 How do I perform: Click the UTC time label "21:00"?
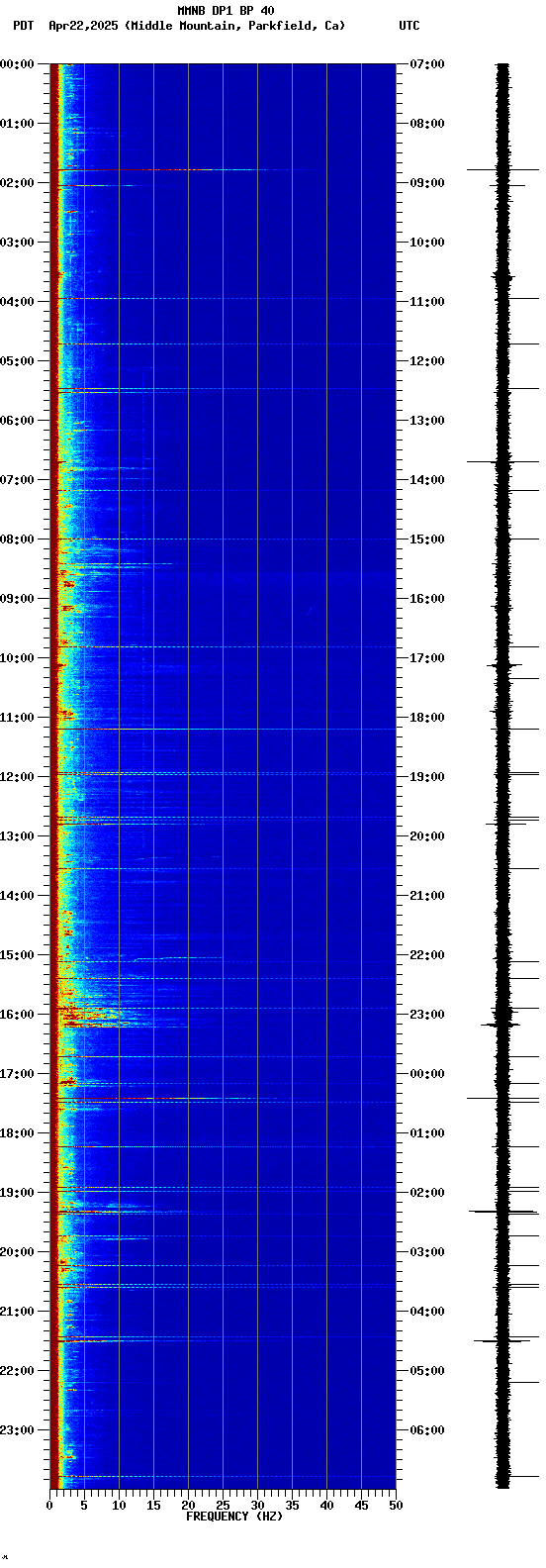427,896
